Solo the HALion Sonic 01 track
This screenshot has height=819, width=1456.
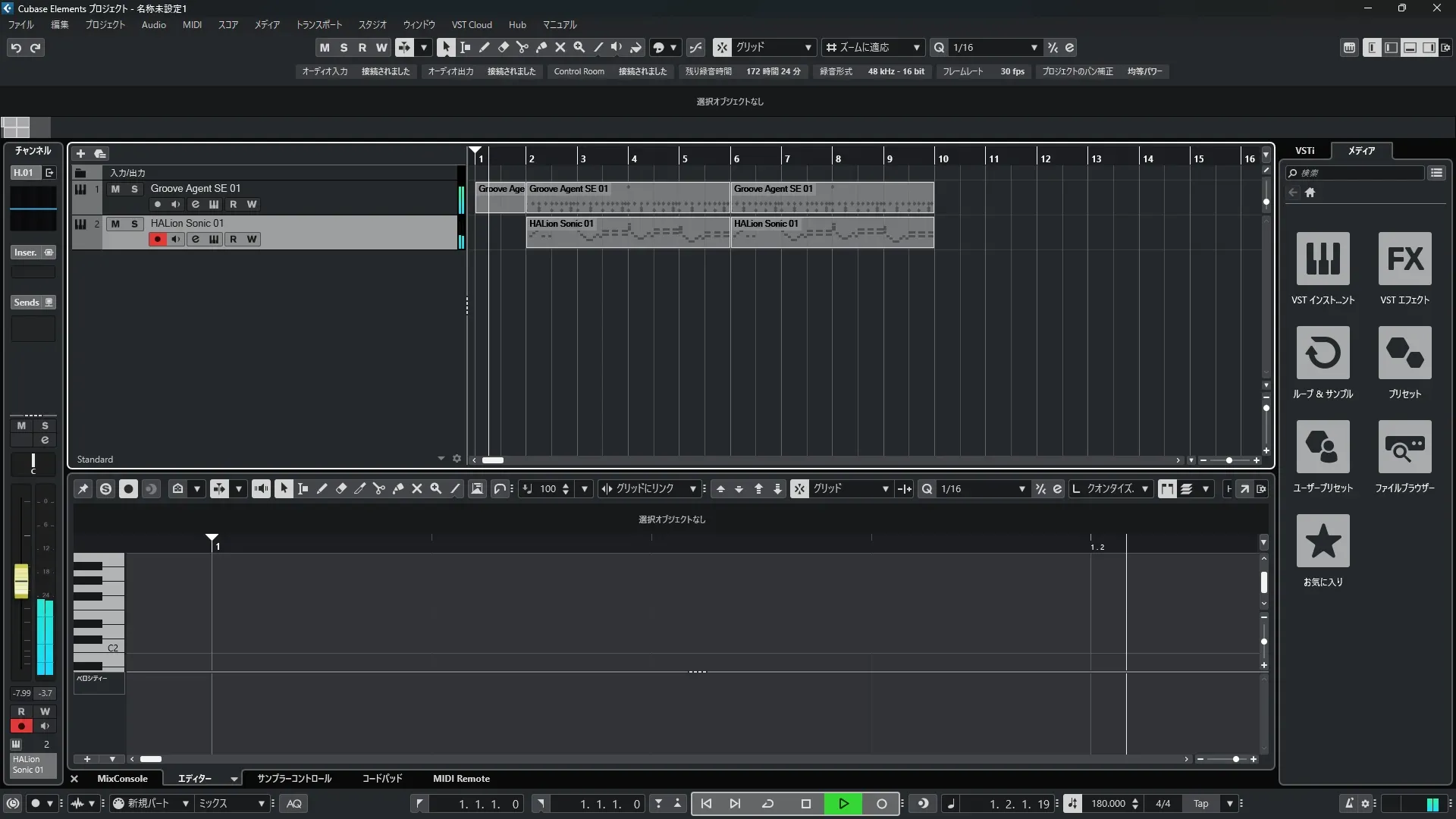[134, 224]
